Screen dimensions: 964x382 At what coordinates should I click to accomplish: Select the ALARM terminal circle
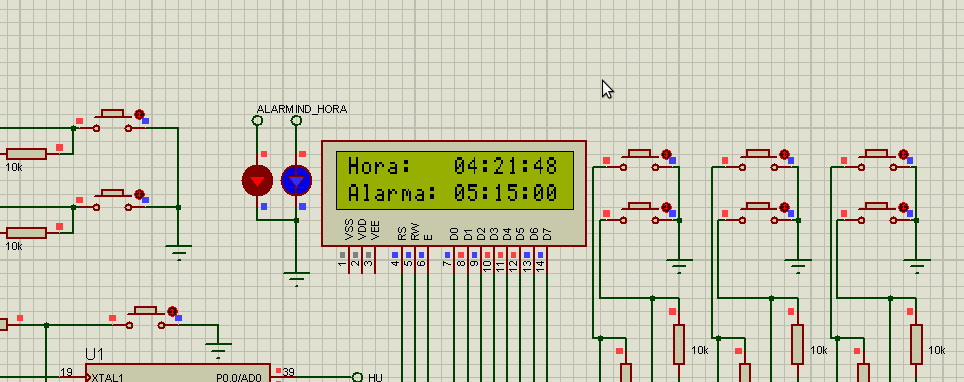point(258,121)
